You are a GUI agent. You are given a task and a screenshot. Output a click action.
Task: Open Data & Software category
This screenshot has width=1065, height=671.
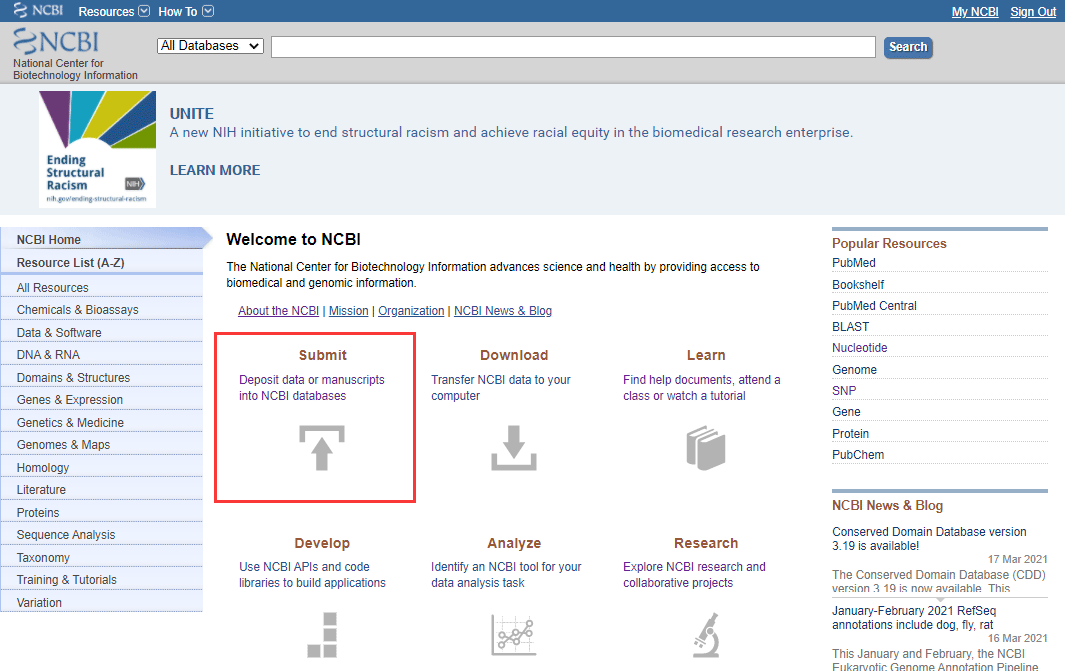[102, 332]
